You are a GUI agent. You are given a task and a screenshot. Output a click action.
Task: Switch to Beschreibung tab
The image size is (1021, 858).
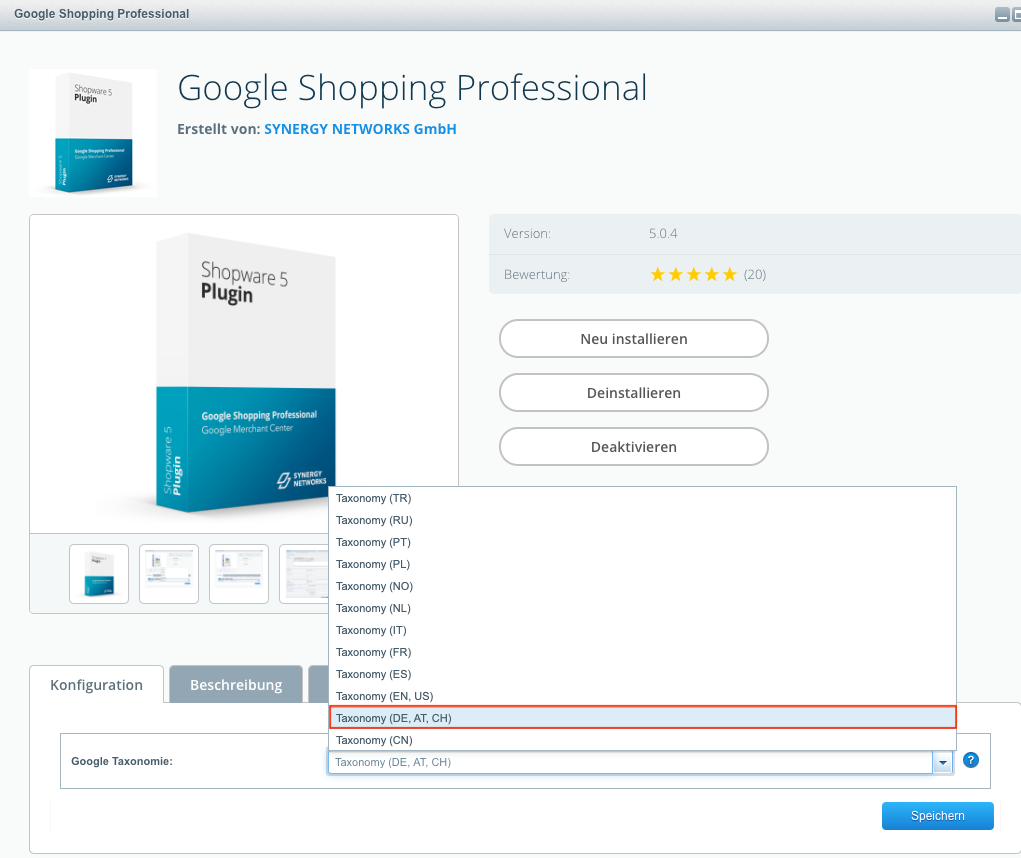[236, 685]
